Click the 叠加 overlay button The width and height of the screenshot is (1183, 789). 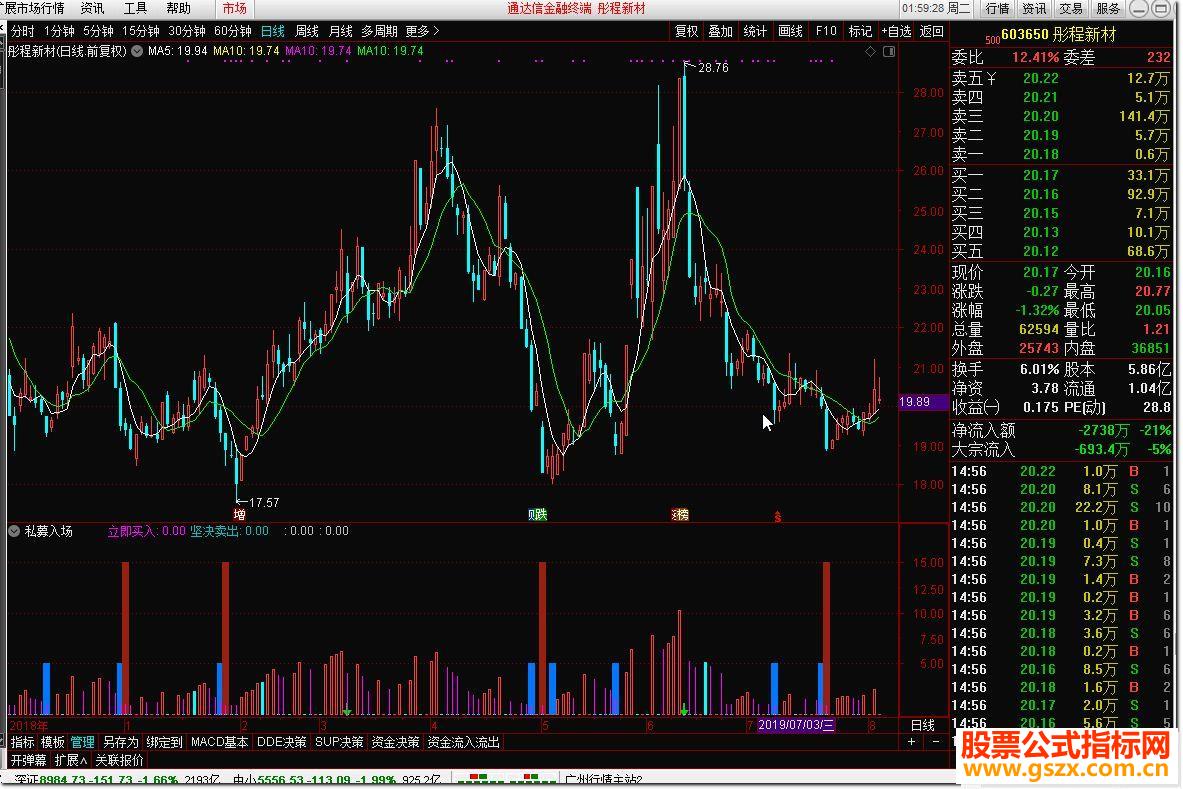tap(721, 31)
